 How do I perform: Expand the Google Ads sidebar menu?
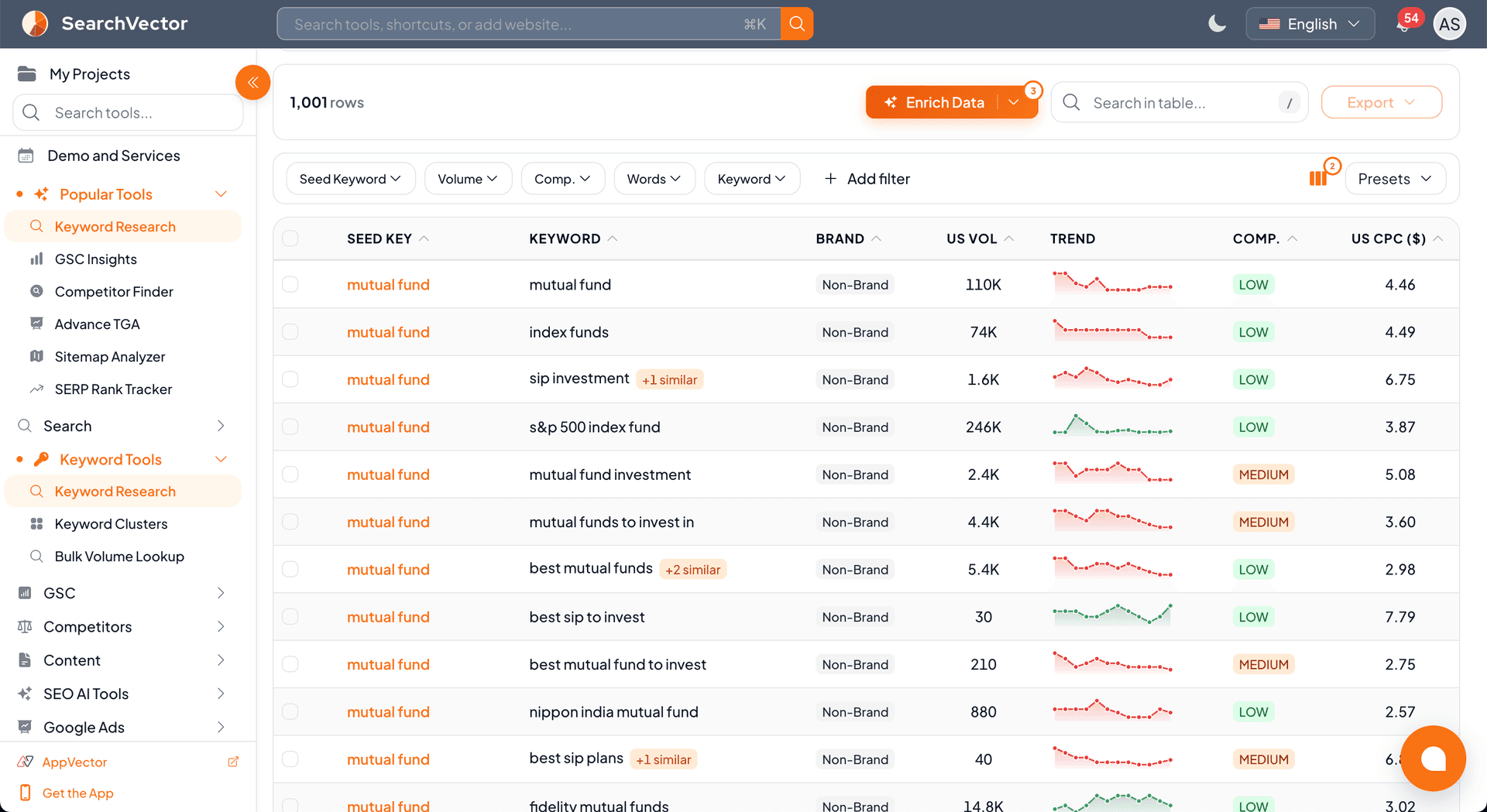(124, 727)
